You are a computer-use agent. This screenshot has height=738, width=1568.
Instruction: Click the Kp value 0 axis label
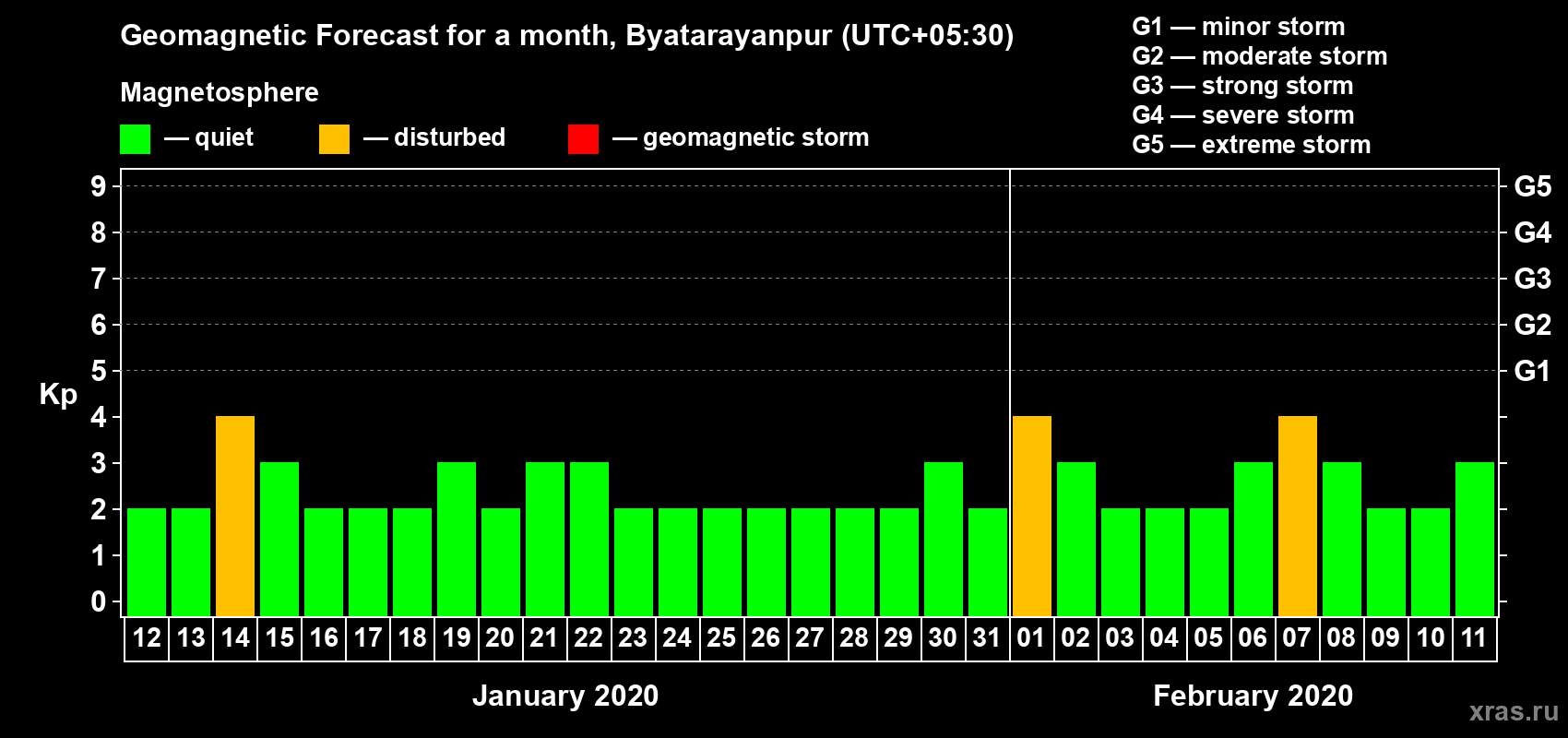coord(99,601)
